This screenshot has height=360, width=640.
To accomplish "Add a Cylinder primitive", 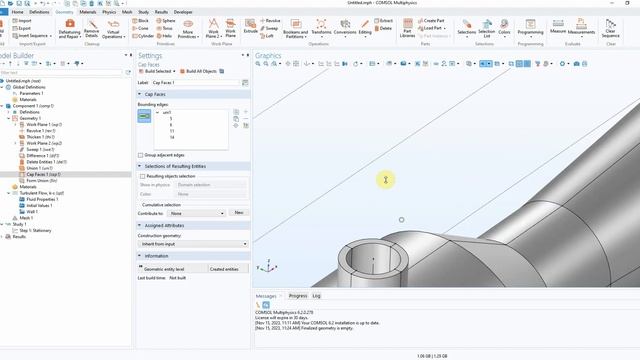I will pos(143,36).
